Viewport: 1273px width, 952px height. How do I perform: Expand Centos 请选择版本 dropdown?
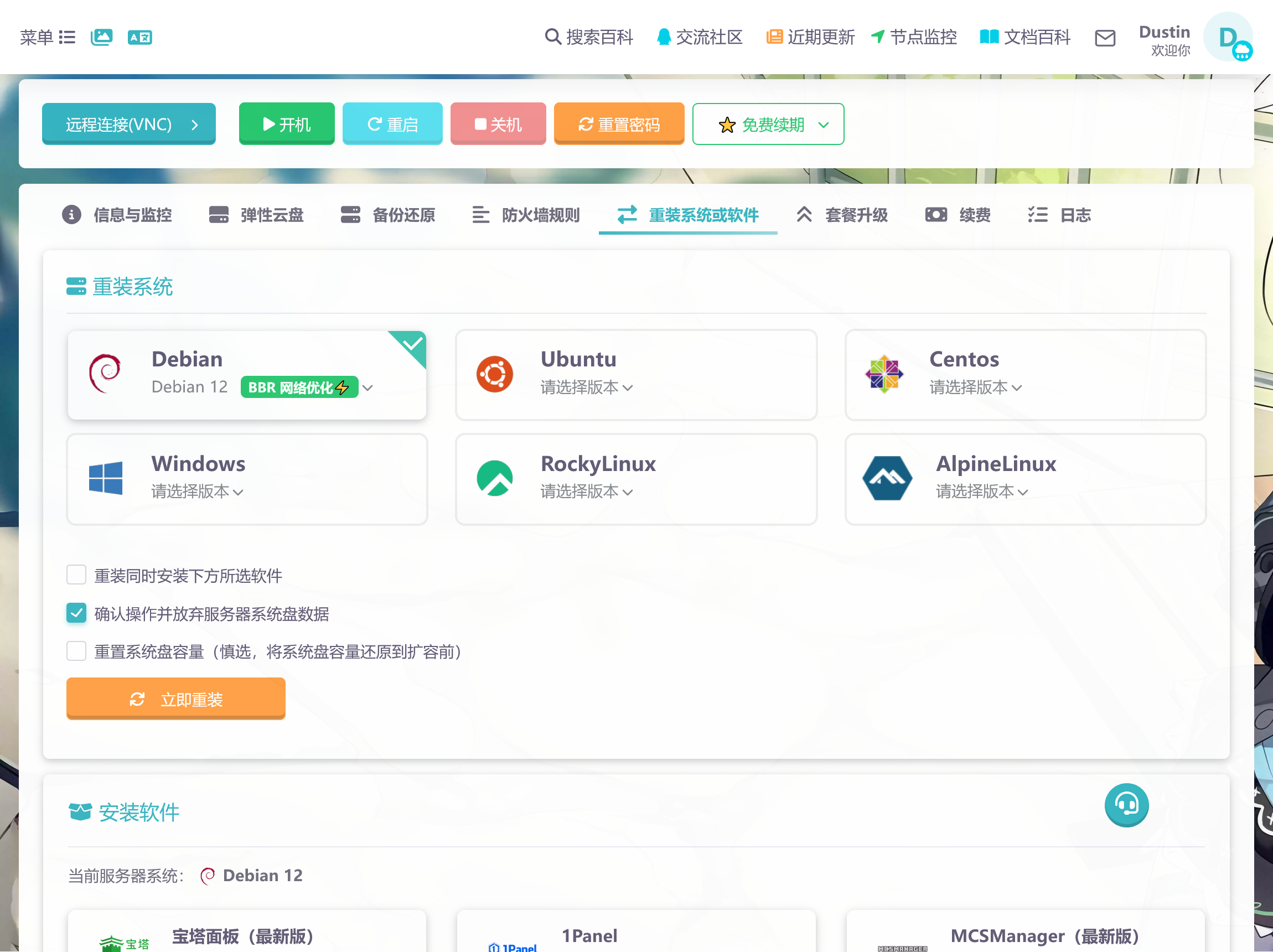[x=976, y=387]
